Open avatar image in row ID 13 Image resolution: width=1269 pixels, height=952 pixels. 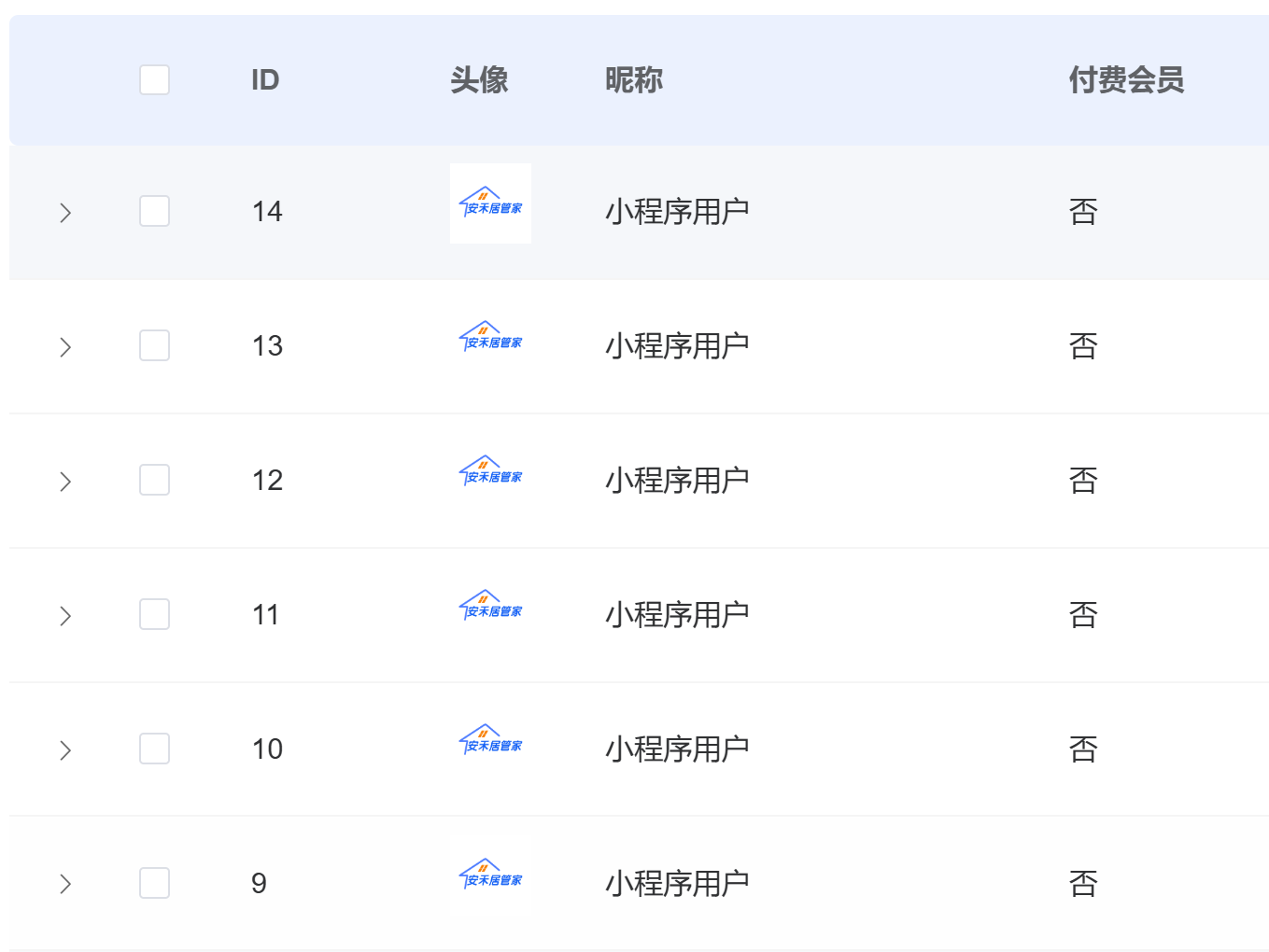click(x=490, y=338)
